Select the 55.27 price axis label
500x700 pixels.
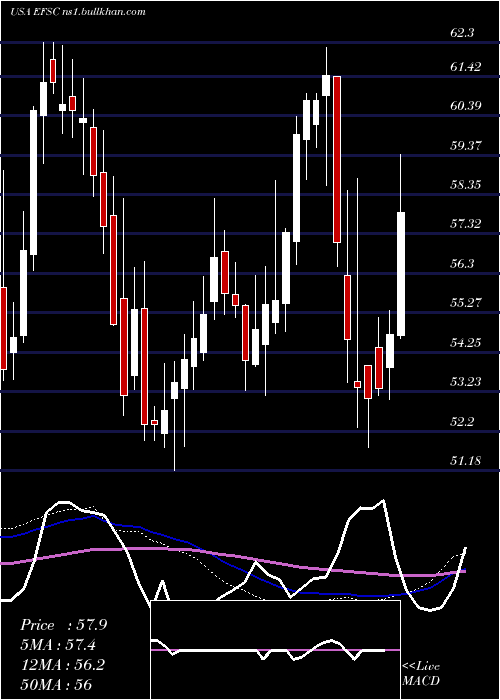pos(466,303)
